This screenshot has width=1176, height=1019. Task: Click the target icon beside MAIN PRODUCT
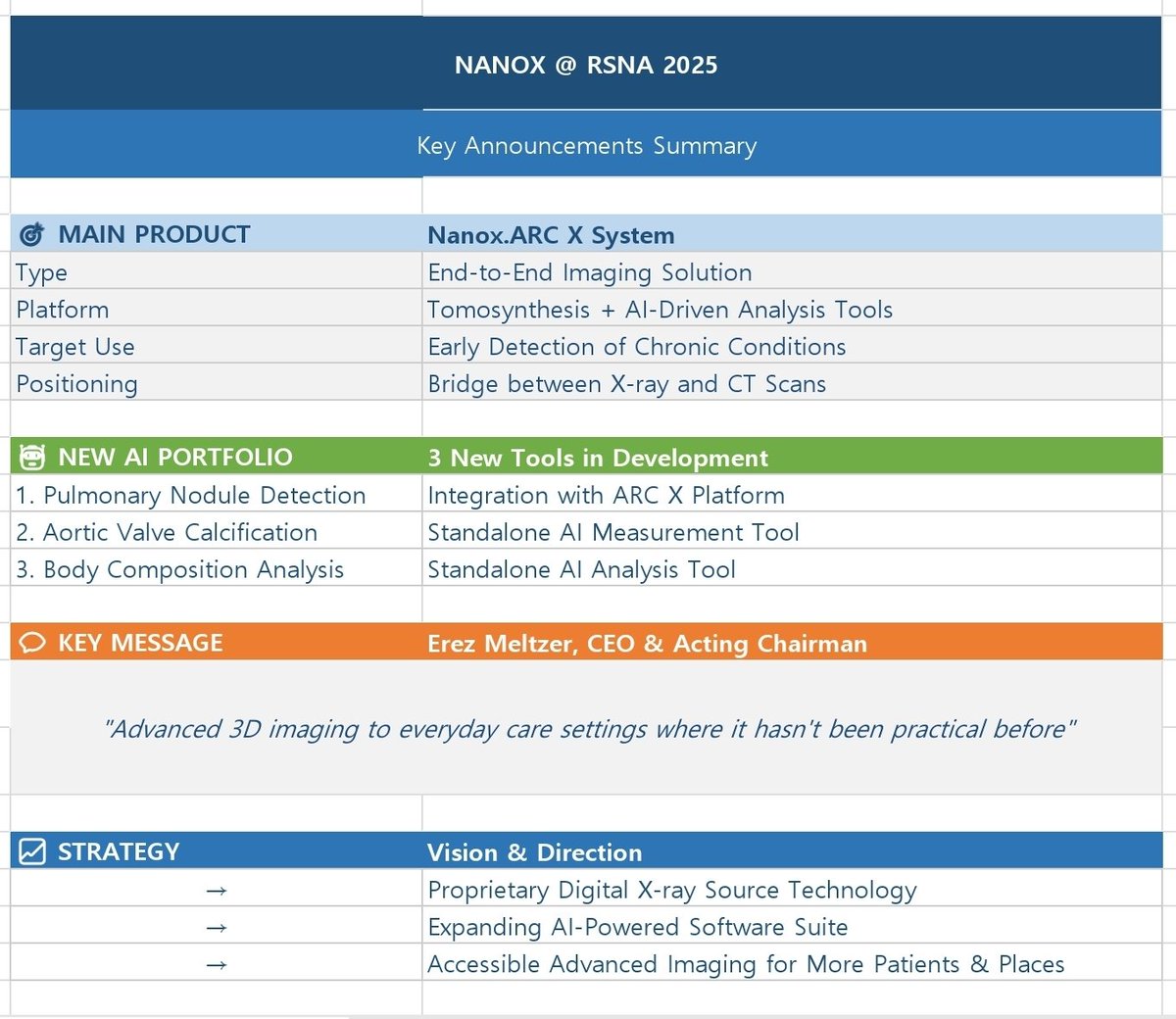[x=32, y=235]
